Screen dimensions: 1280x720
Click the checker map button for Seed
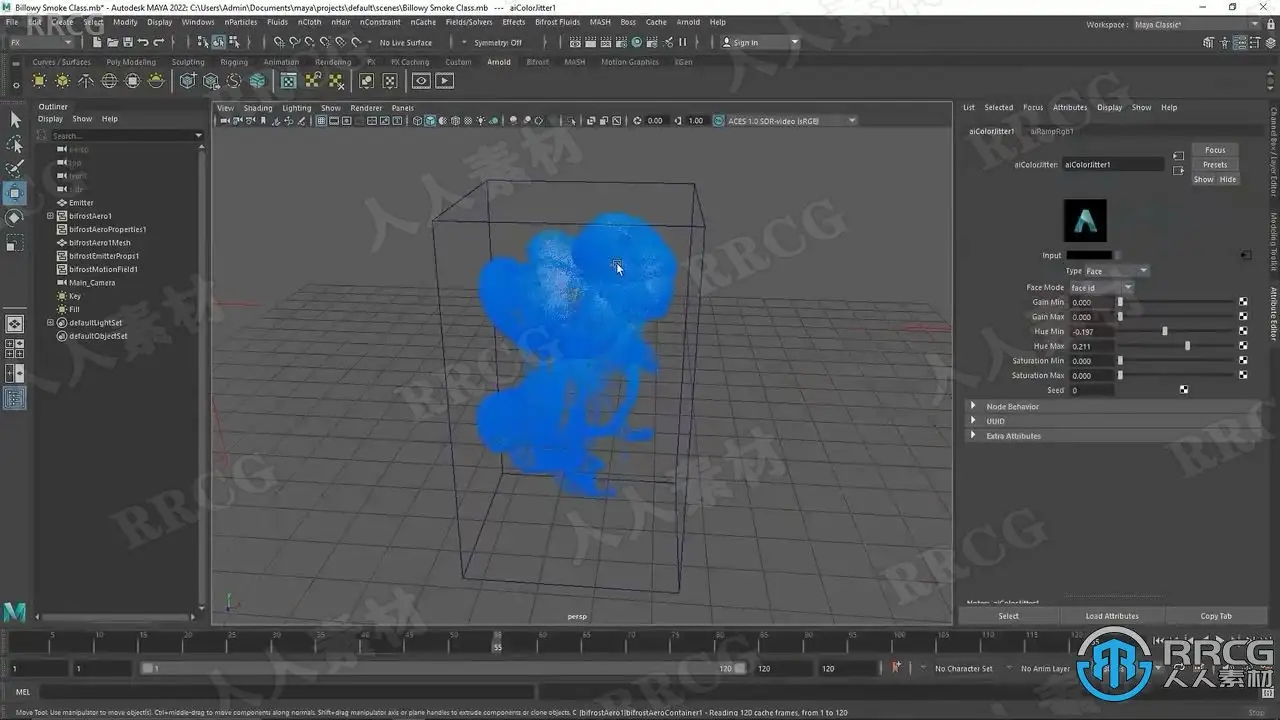1184,390
